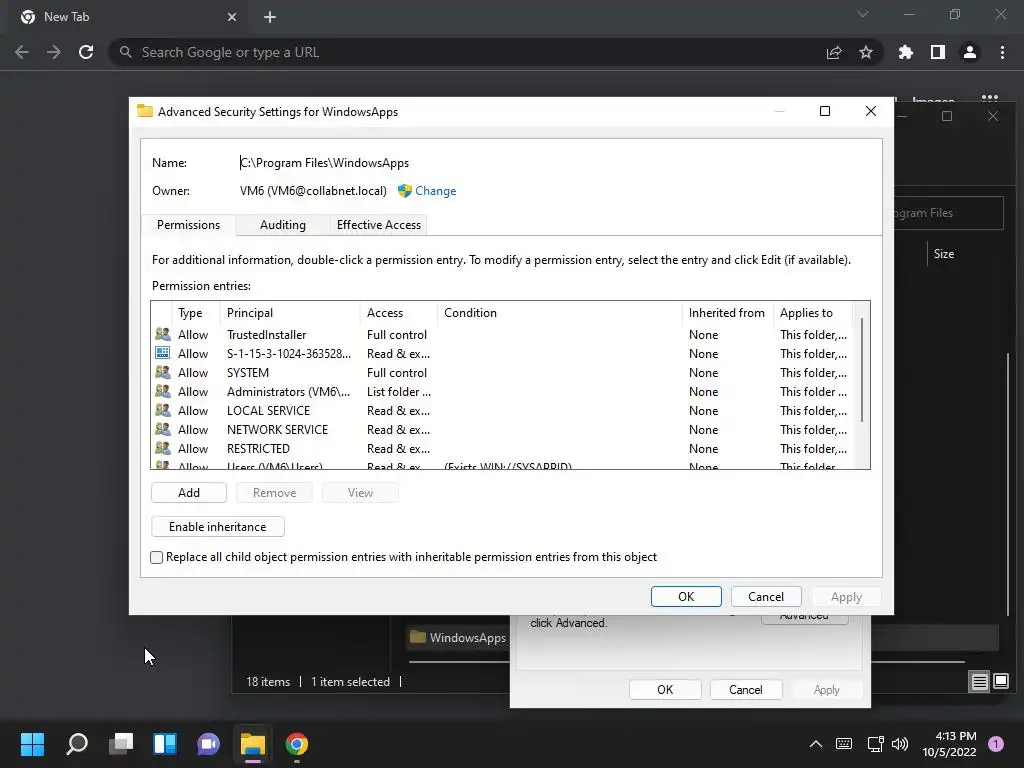The height and width of the screenshot is (768, 1024).
Task: Click the user icon beside Administrators row
Action: tap(163, 391)
